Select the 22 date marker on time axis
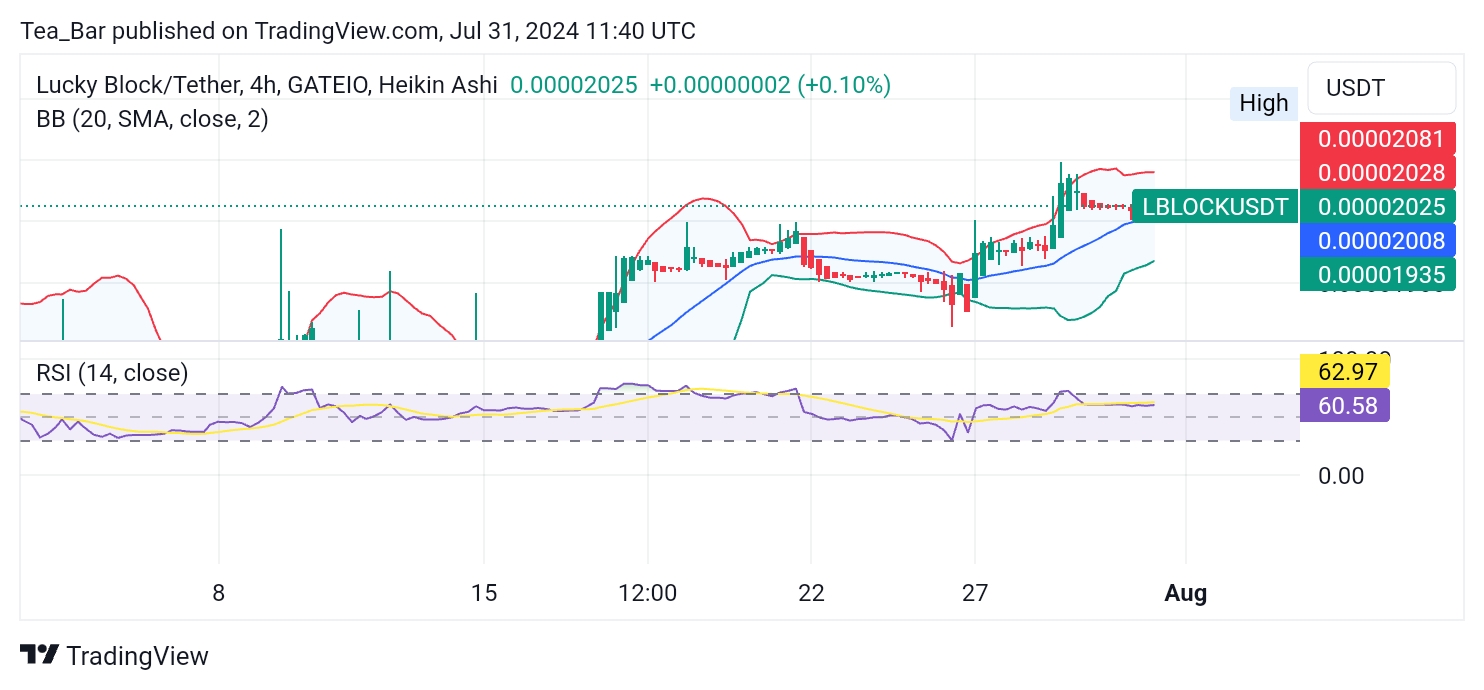This screenshot has width=1484, height=690. 811,593
